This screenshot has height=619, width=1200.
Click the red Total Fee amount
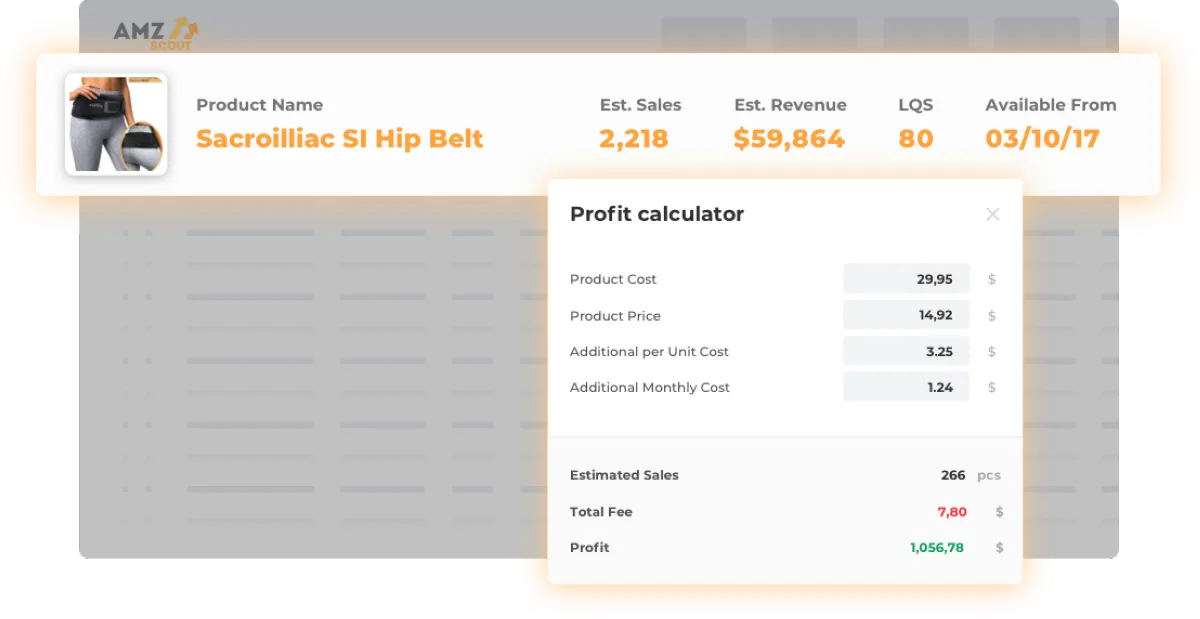click(x=952, y=511)
